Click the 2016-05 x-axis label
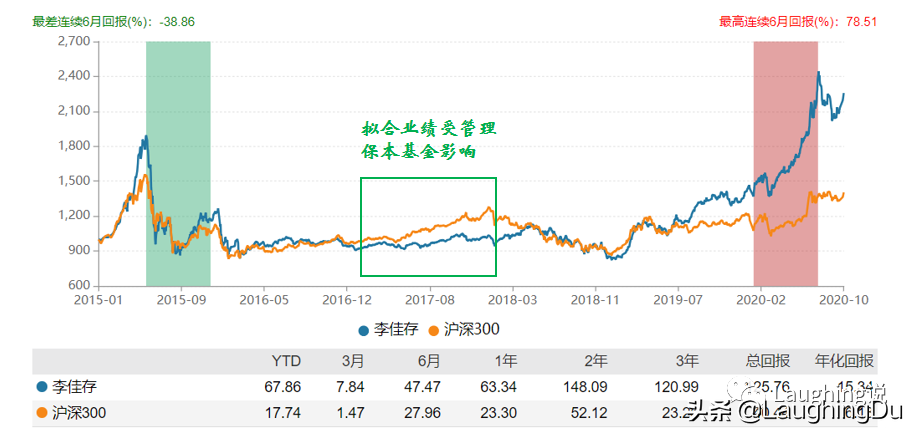Viewport: 917px width, 436px height. 264,299
